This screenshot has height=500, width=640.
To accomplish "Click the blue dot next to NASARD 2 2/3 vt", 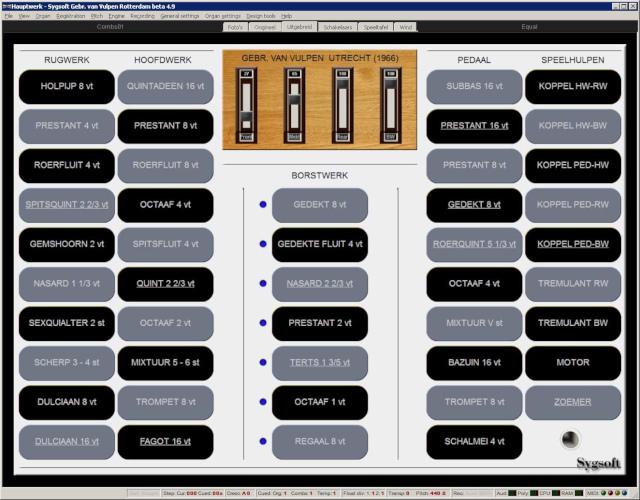I will [263, 283].
